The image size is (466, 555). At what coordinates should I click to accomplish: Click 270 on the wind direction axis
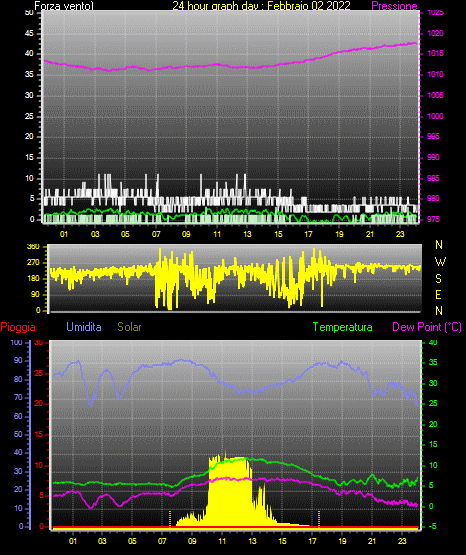[33, 263]
